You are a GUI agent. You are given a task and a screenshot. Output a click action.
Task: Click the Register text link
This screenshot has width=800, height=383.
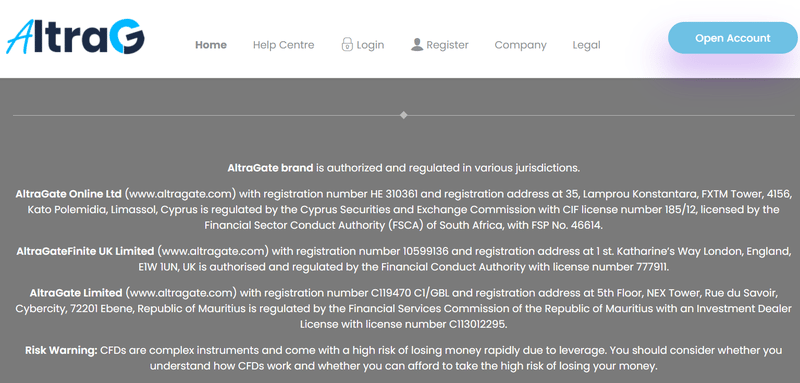tap(447, 45)
